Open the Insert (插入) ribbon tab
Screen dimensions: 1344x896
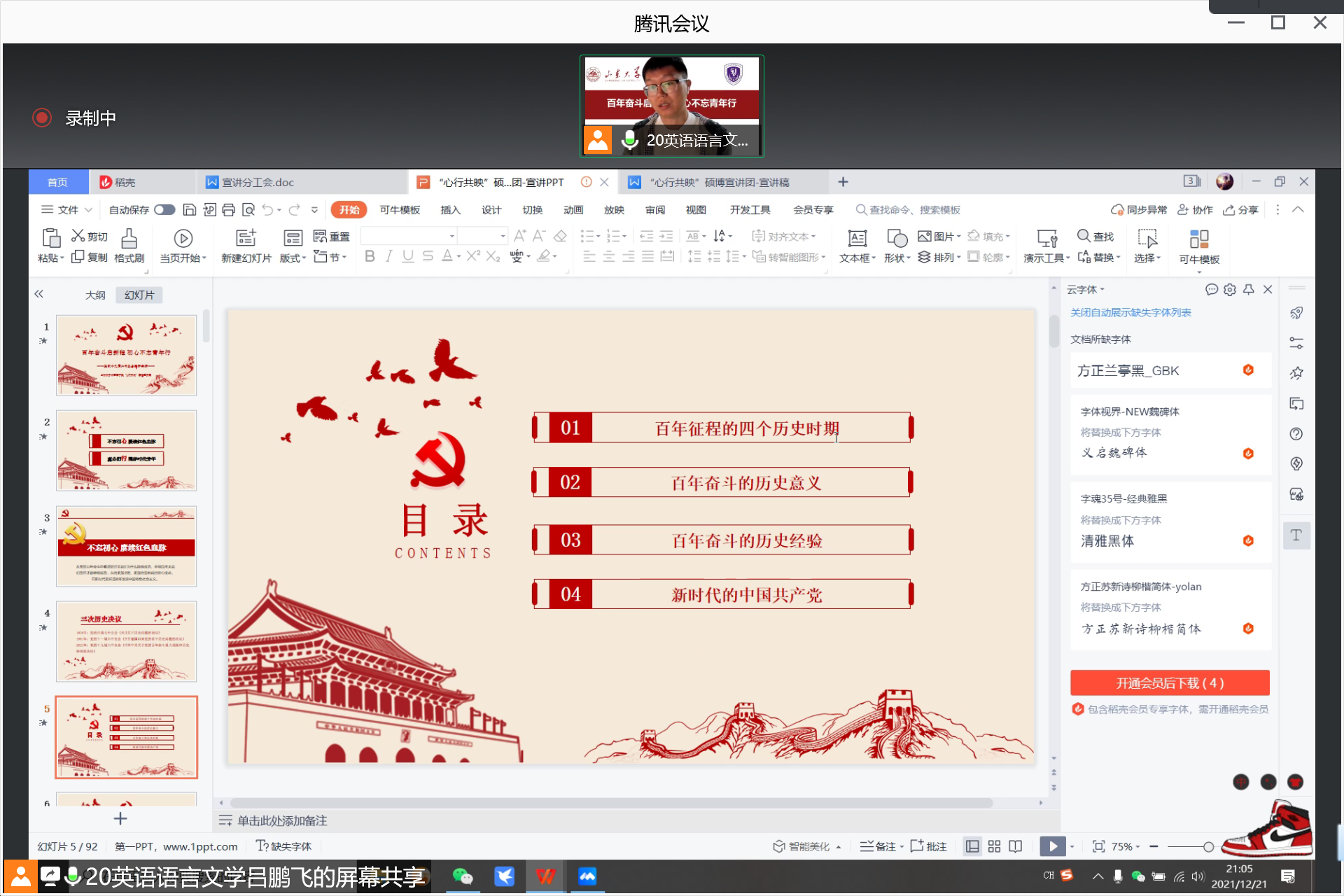(x=450, y=210)
